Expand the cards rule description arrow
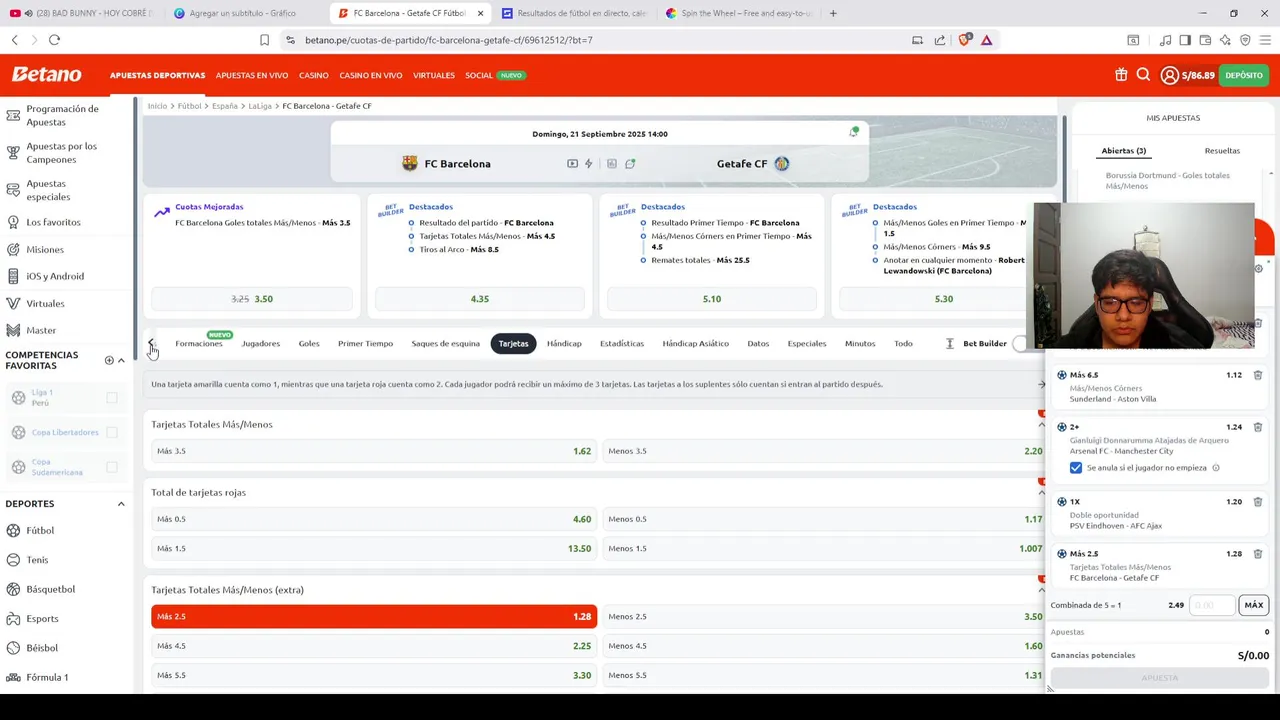Screen dimensions: 1280x720 pos(1041,384)
